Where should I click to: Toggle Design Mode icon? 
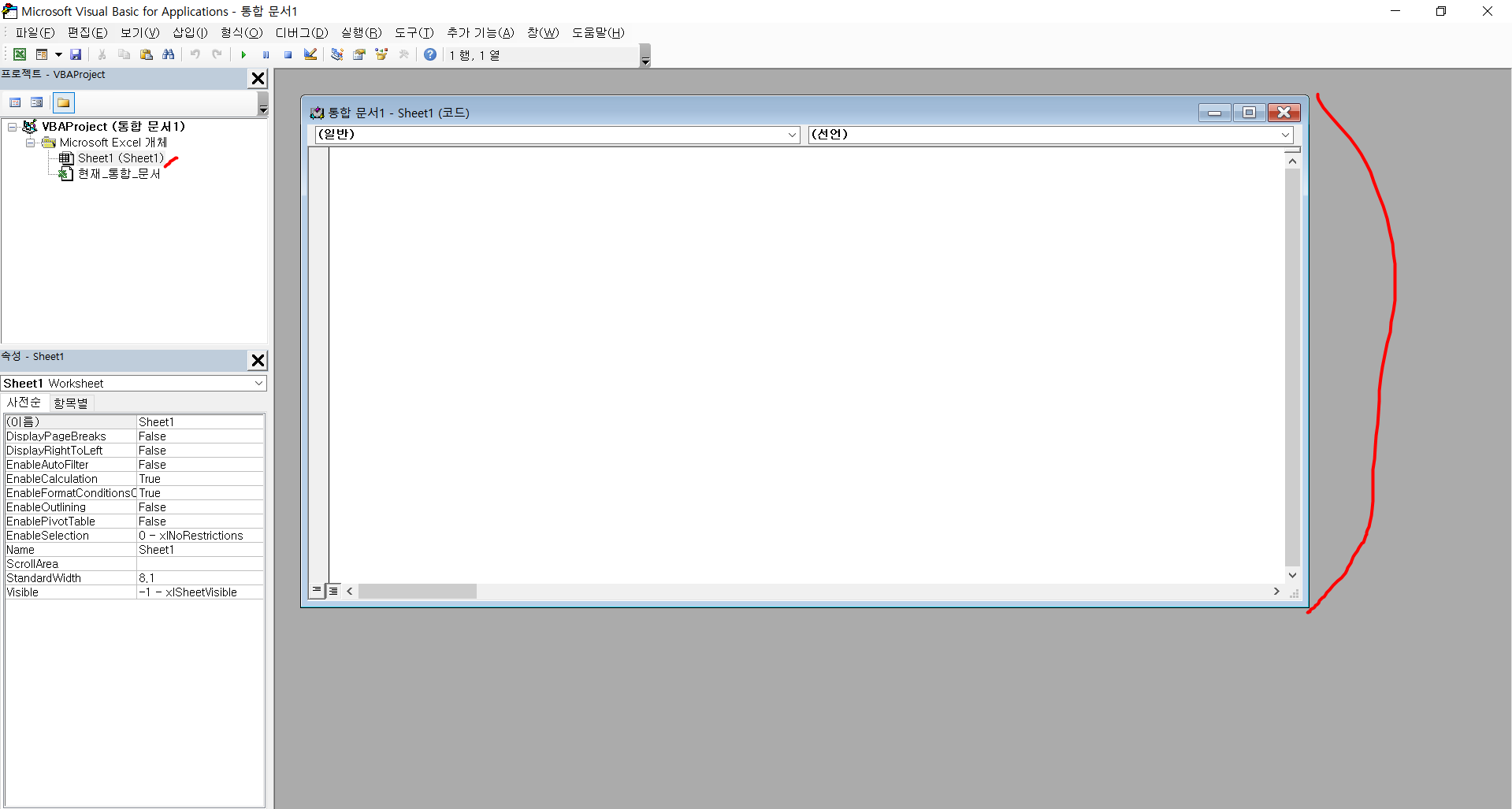tap(310, 54)
